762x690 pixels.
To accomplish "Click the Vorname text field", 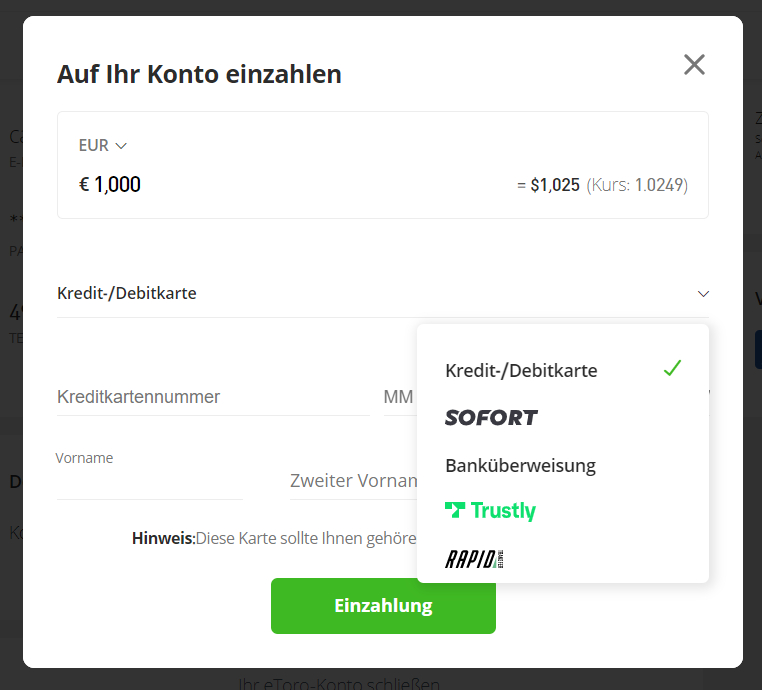I will (x=150, y=480).
